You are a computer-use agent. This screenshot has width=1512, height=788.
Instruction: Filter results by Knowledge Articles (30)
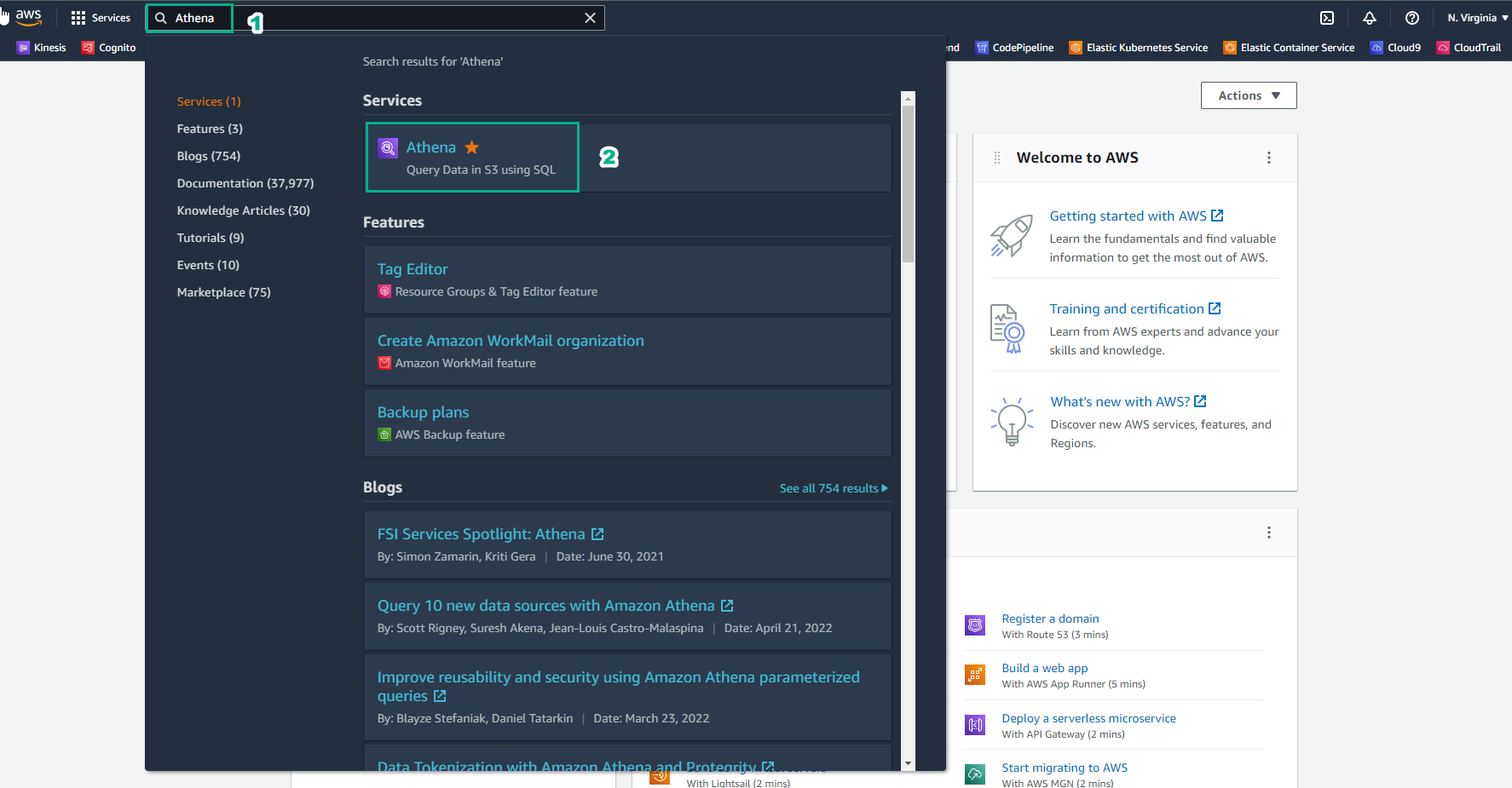(243, 210)
